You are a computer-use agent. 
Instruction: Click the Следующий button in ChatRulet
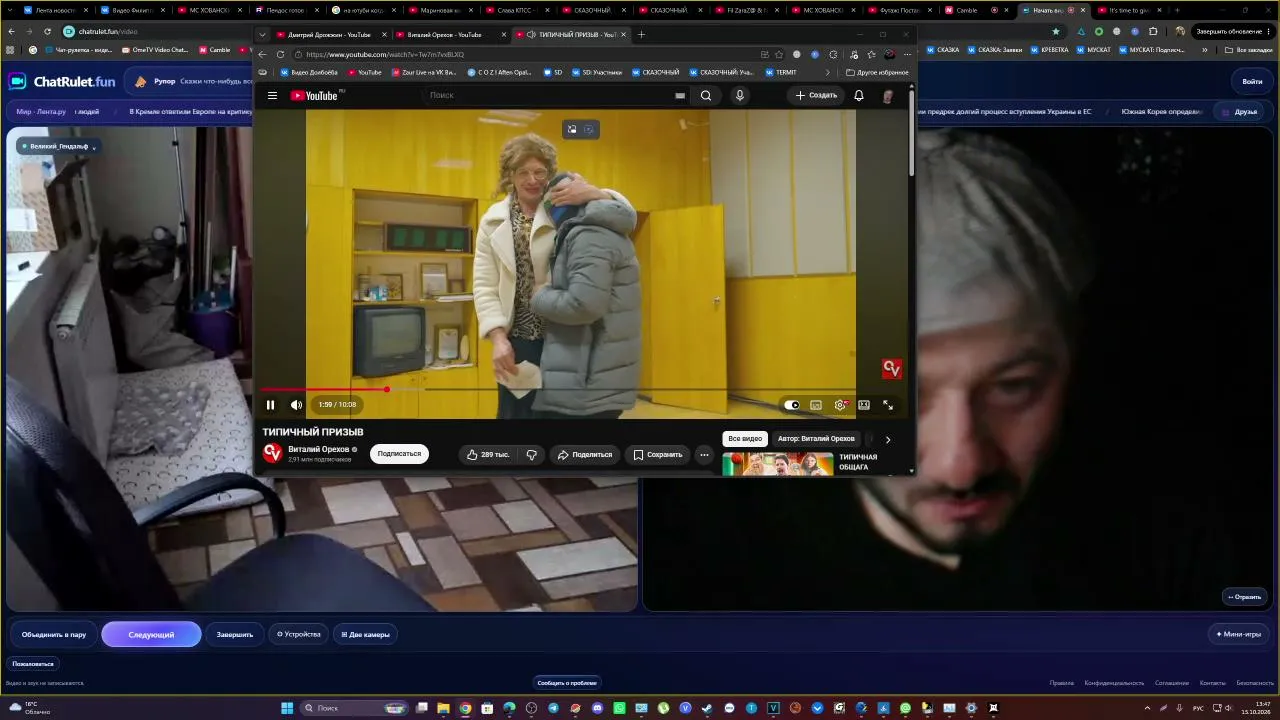click(x=151, y=634)
